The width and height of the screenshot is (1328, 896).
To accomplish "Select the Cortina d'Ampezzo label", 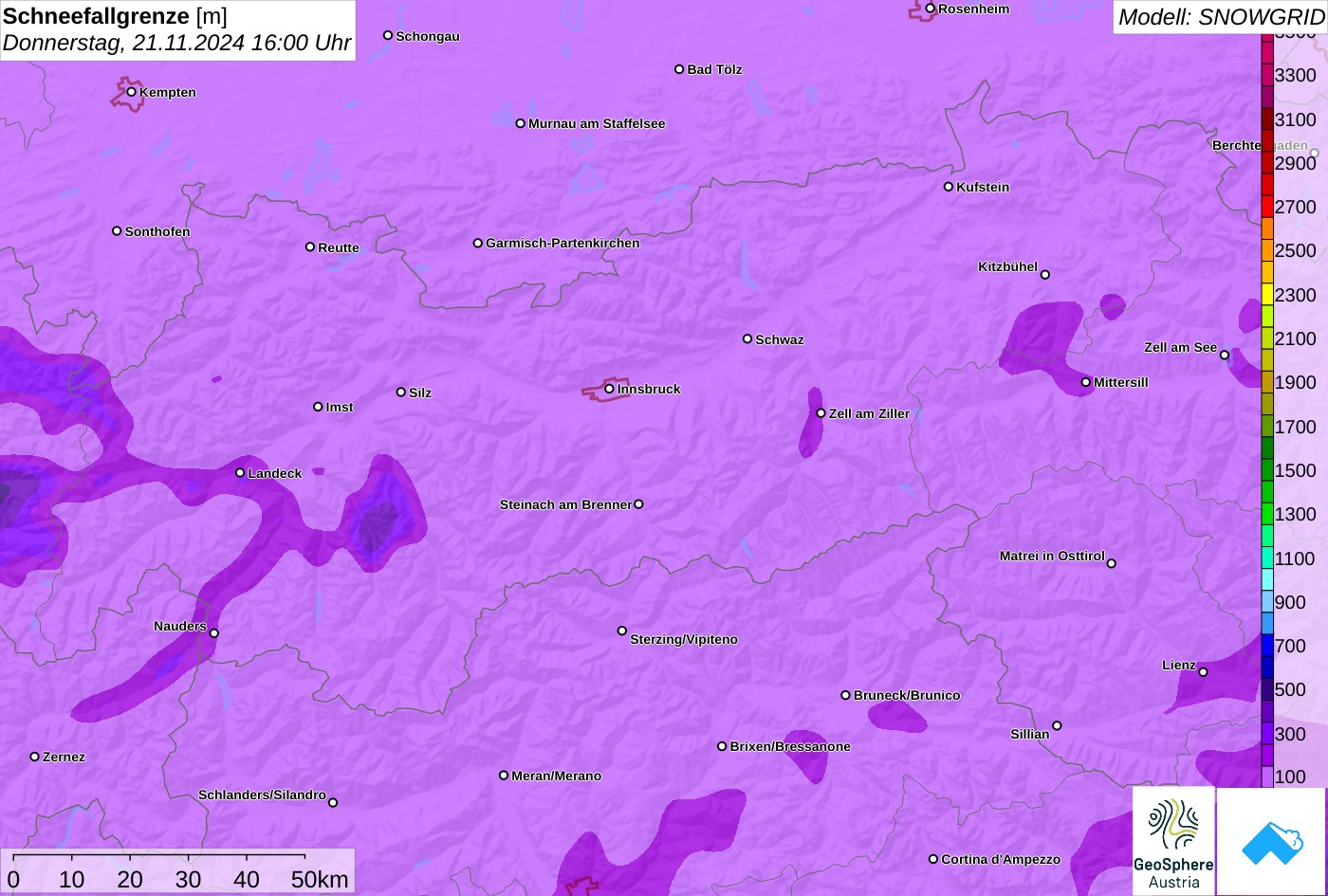I will (1001, 859).
